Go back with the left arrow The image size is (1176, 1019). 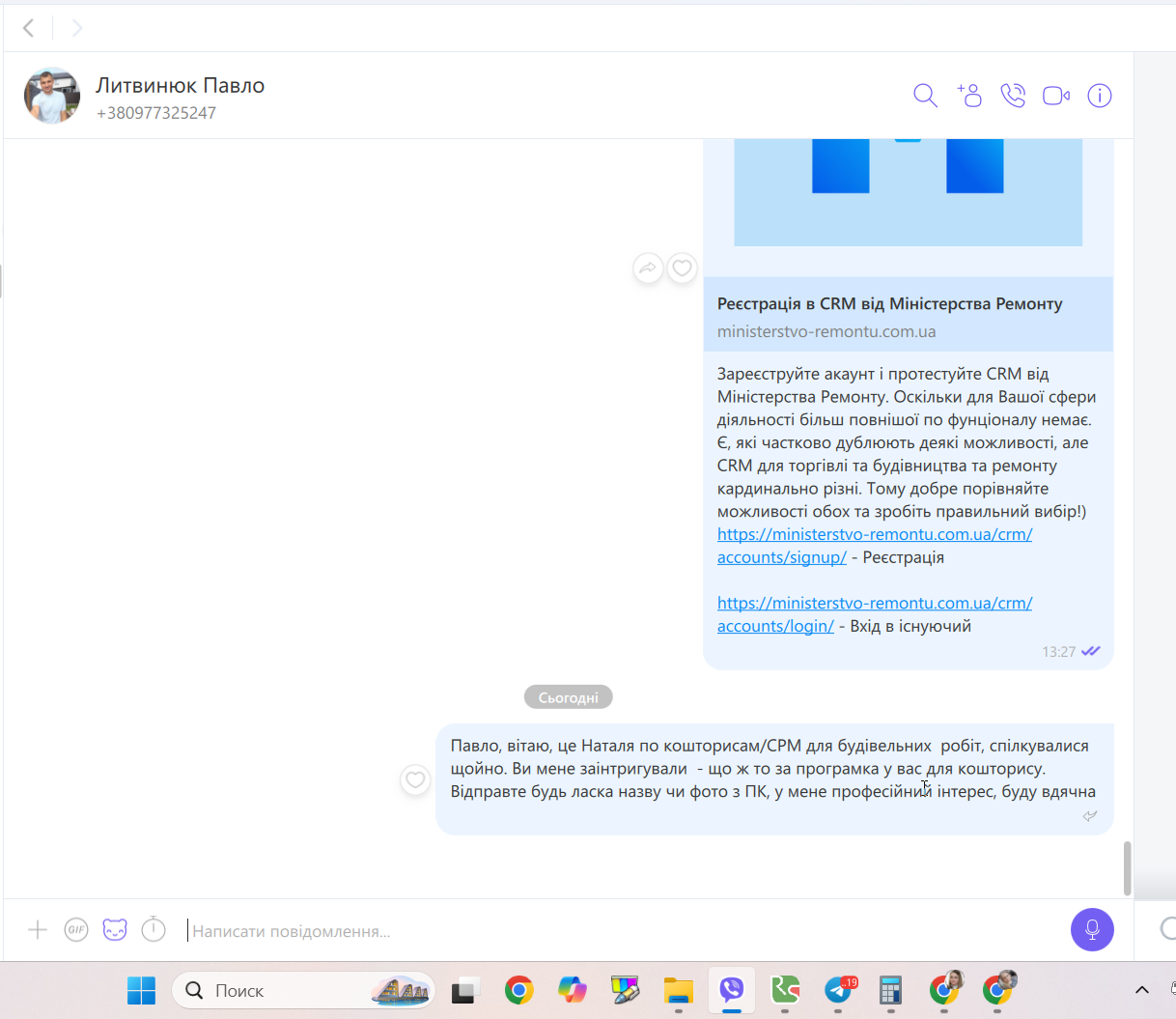[x=29, y=28]
